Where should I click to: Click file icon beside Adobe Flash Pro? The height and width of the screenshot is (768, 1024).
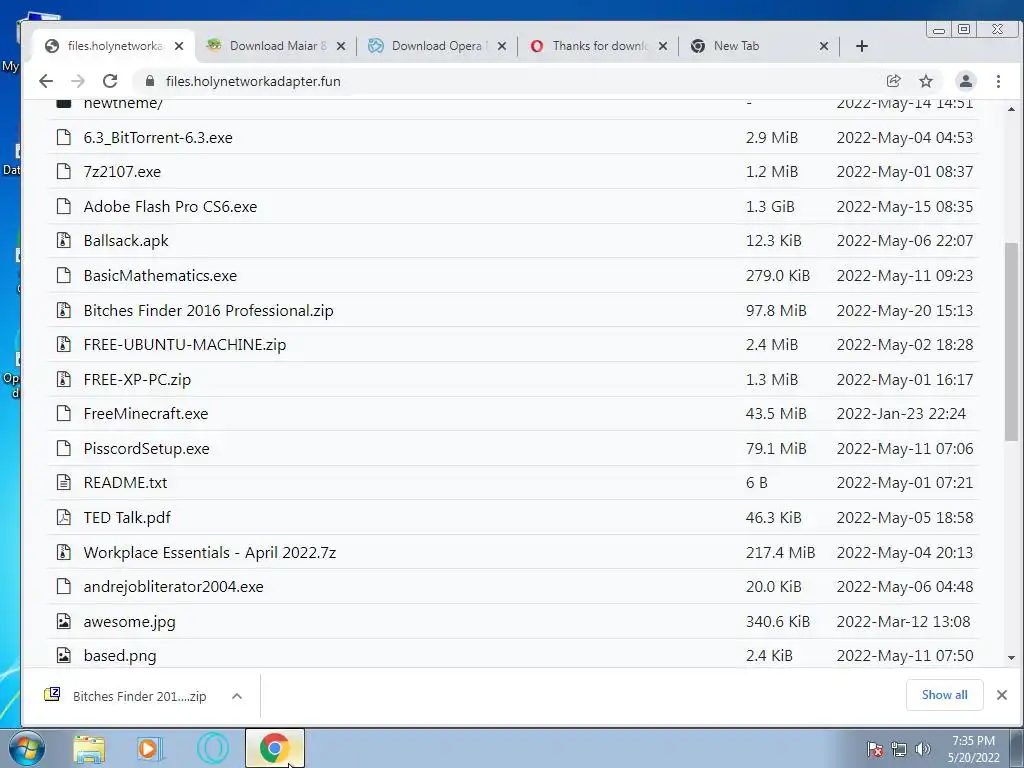pos(63,206)
